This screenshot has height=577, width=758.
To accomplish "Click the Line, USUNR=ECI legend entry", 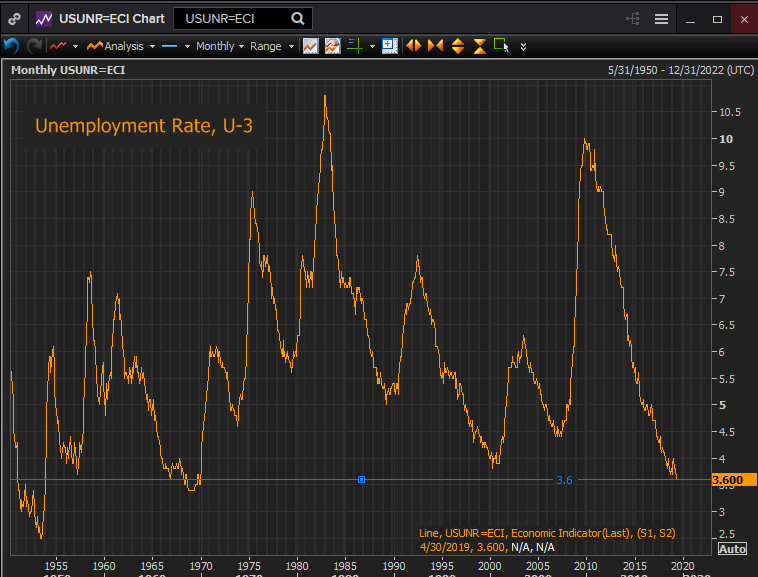I will [547, 533].
